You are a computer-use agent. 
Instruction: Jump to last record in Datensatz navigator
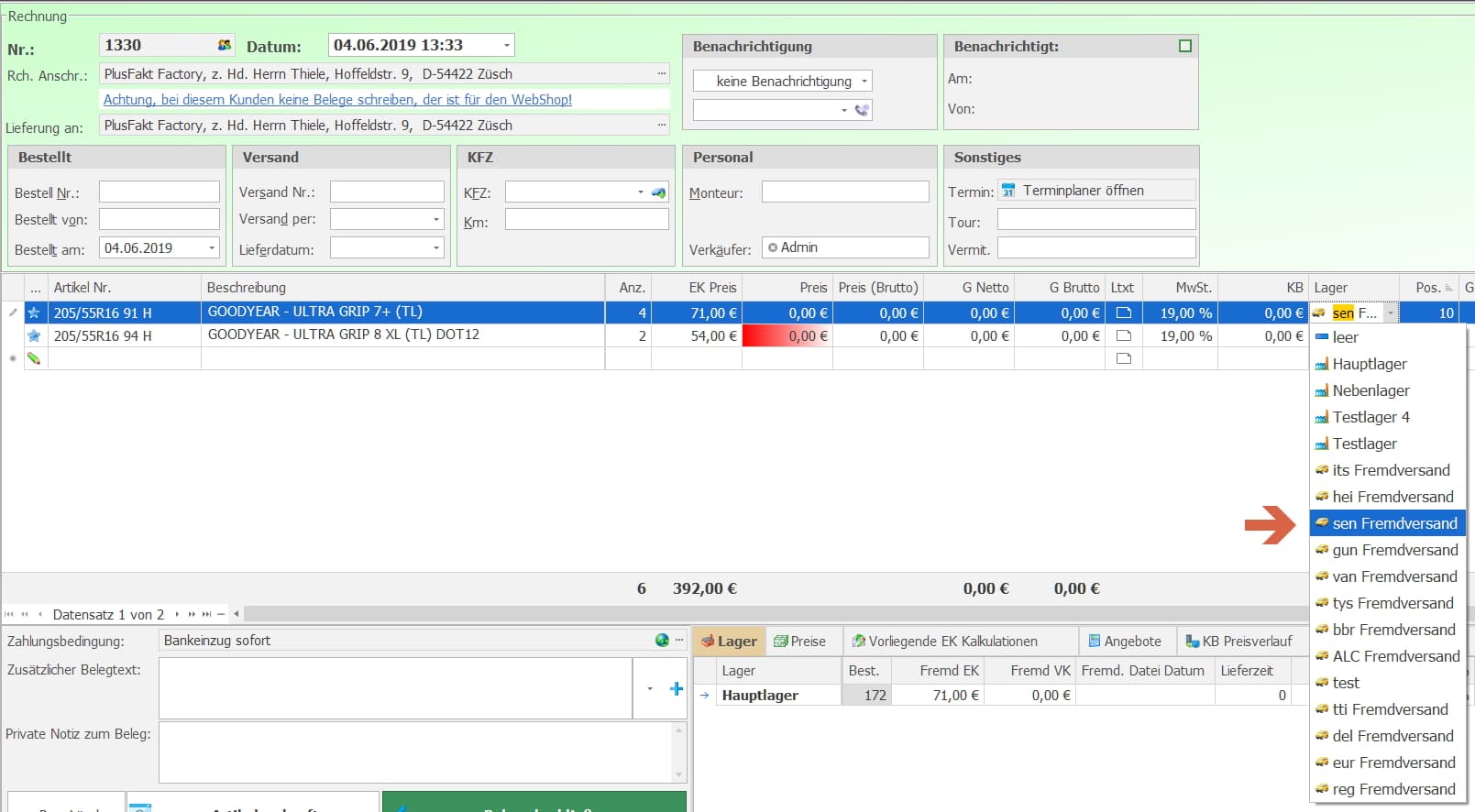tap(207, 614)
